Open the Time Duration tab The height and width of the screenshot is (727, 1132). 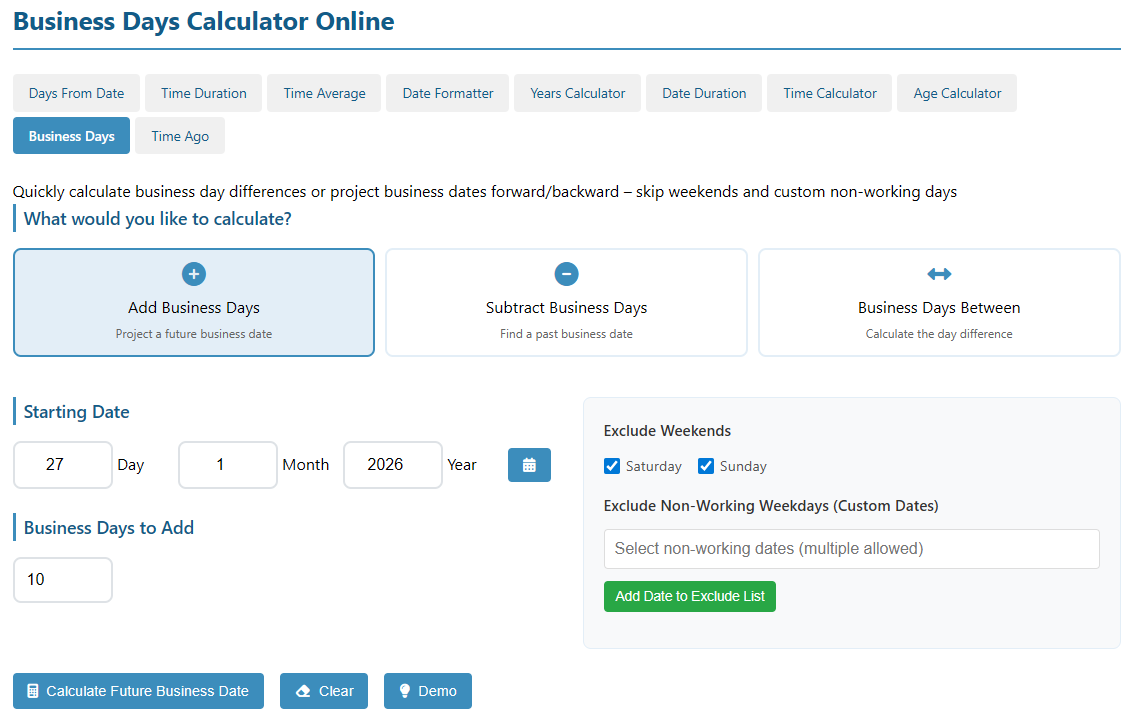pos(204,93)
